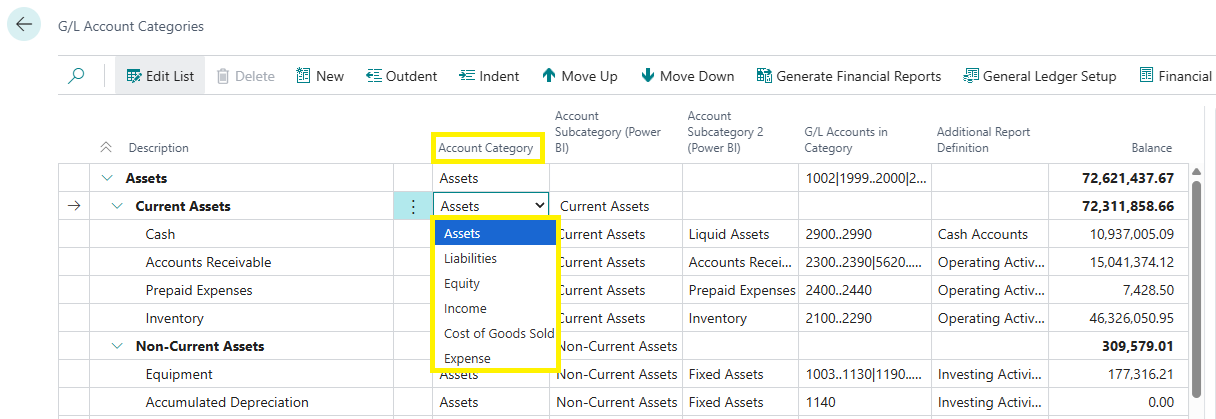The height and width of the screenshot is (419, 1216).
Task: Click the Account Category dropdown box
Action: pos(491,206)
